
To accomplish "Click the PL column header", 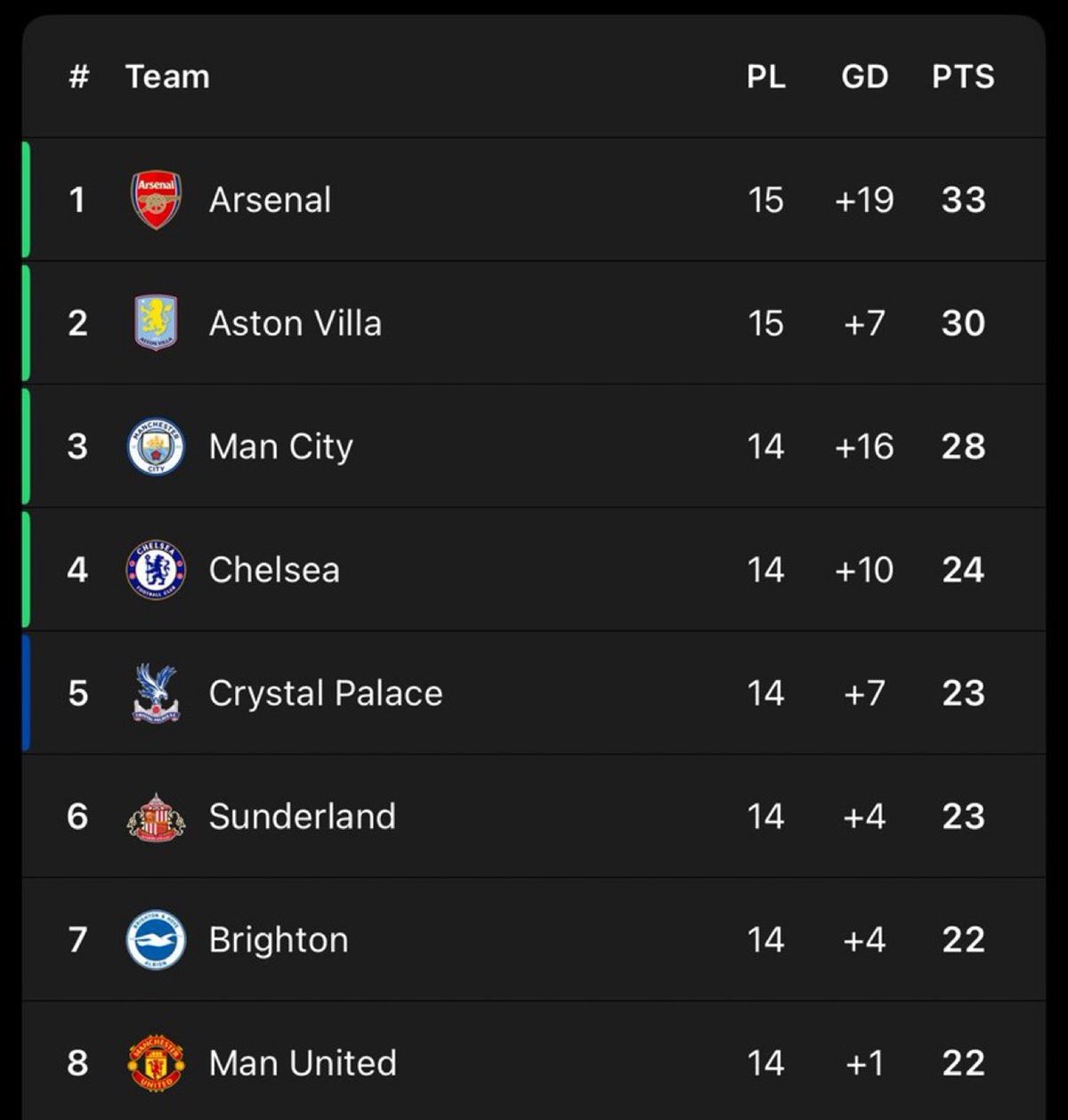I will click(765, 77).
